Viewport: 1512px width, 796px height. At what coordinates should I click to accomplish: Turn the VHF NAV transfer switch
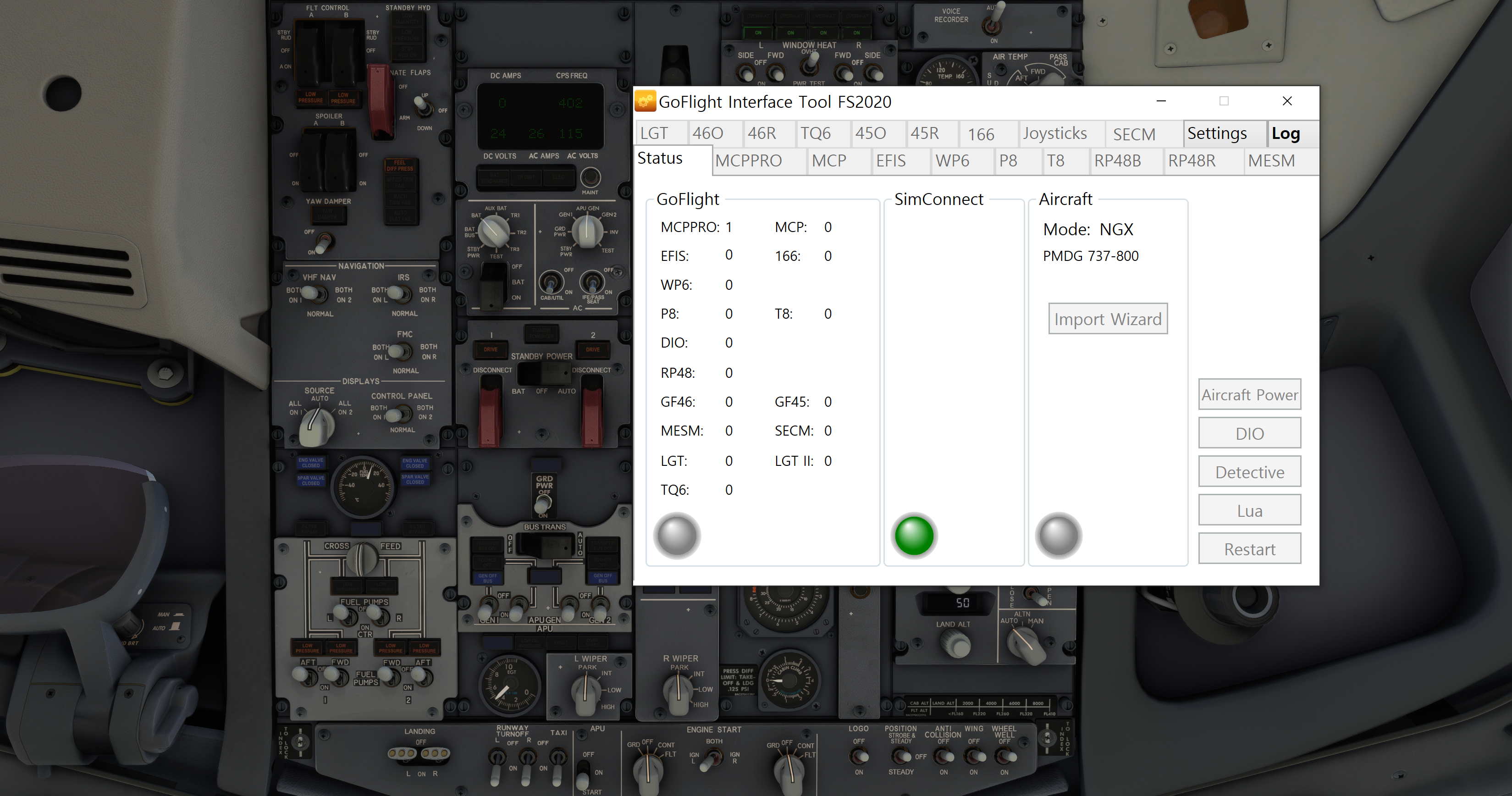pyautogui.click(x=314, y=293)
